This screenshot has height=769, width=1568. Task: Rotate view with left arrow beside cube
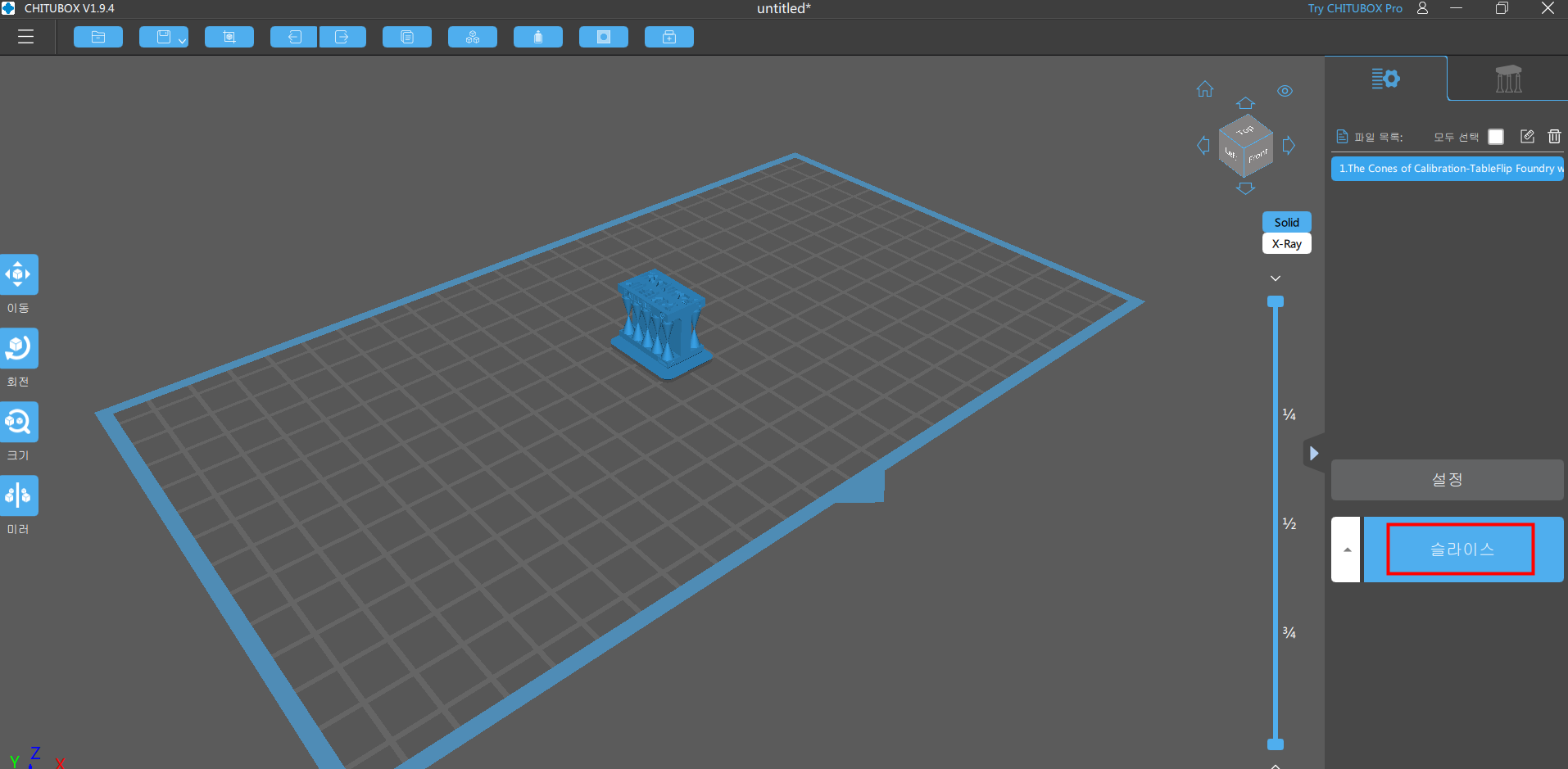point(1203,146)
